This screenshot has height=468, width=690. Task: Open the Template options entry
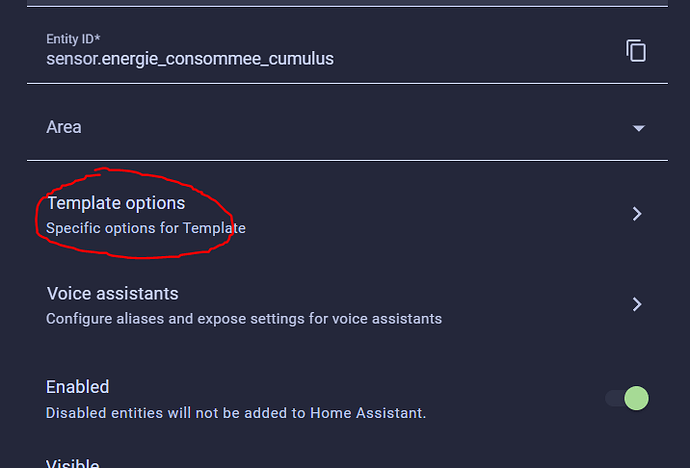tap(116, 204)
